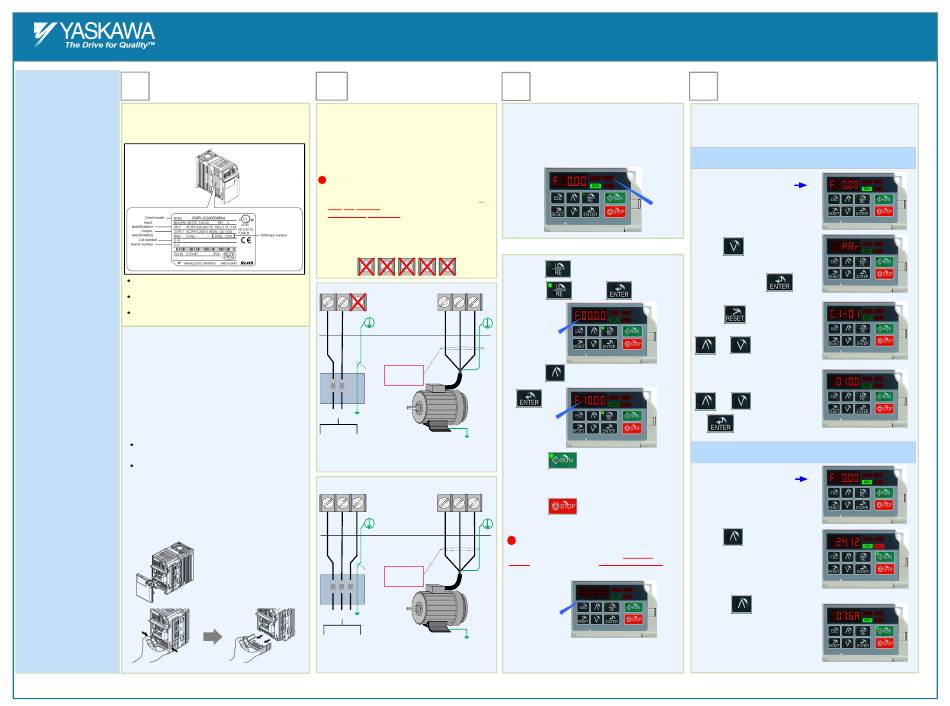Click the ENTER key icon beside the 010.0 keypad

click(x=720, y=424)
